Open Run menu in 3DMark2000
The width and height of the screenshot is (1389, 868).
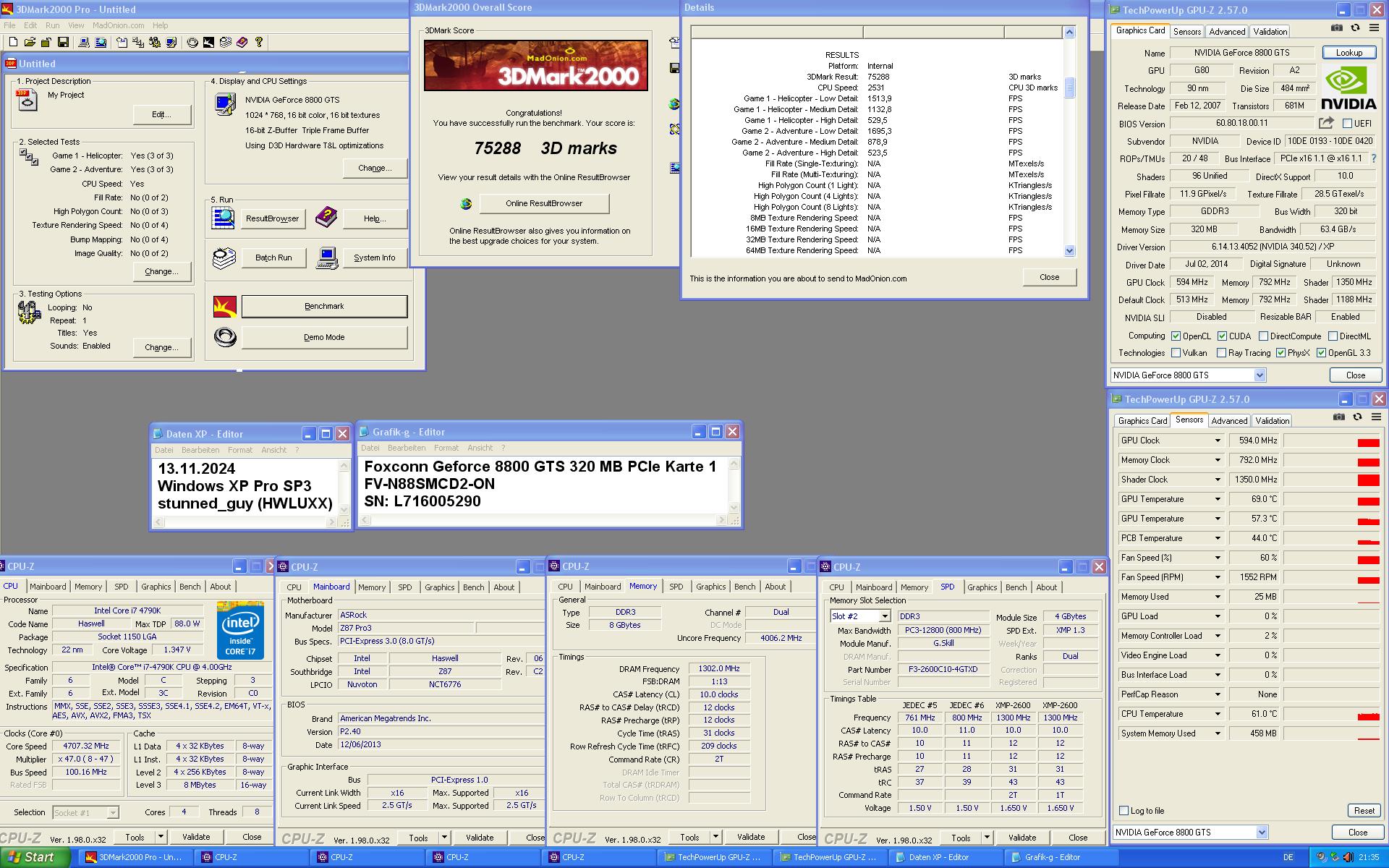point(52,25)
